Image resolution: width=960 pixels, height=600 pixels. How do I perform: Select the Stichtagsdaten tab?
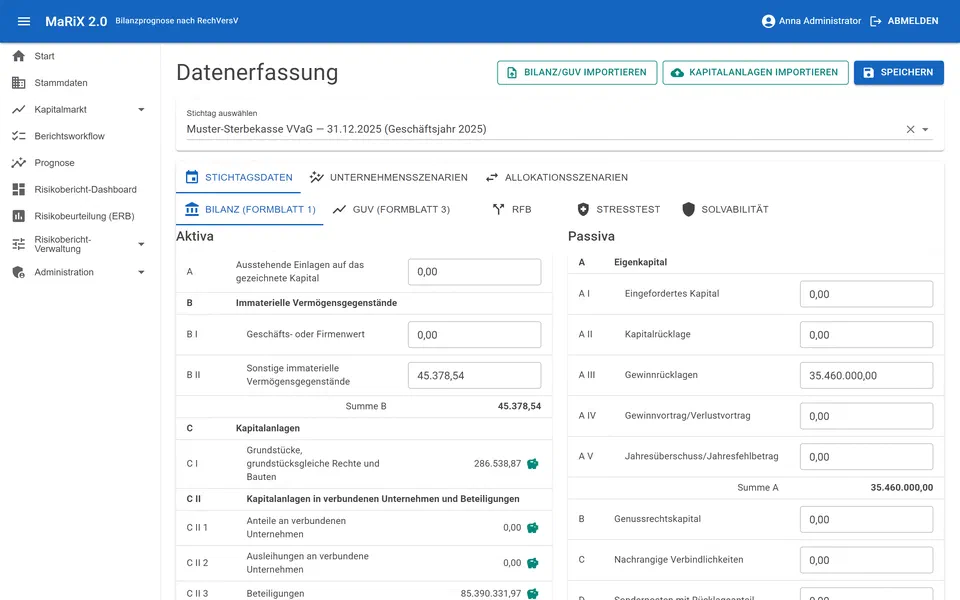point(239,178)
